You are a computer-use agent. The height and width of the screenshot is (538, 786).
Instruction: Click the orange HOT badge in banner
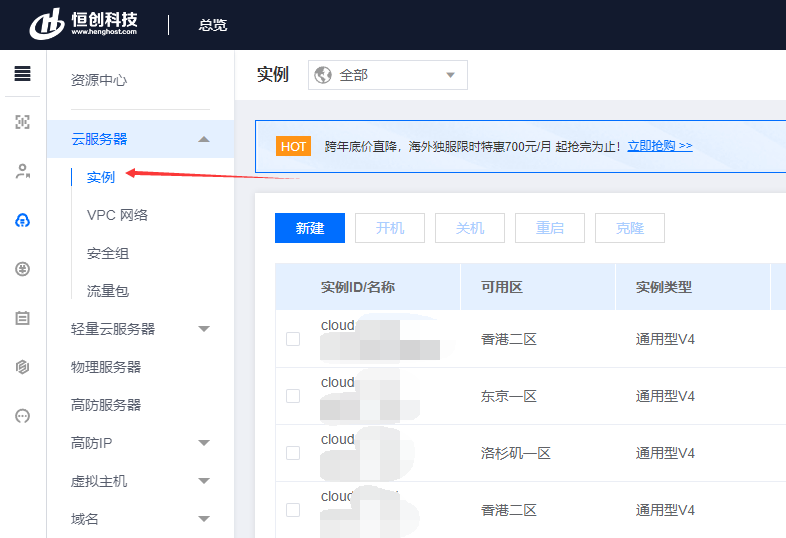pos(293,146)
